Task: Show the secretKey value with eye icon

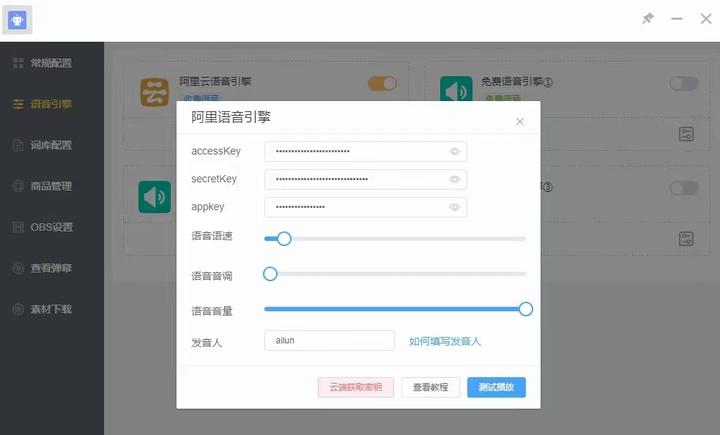Action: coord(455,179)
